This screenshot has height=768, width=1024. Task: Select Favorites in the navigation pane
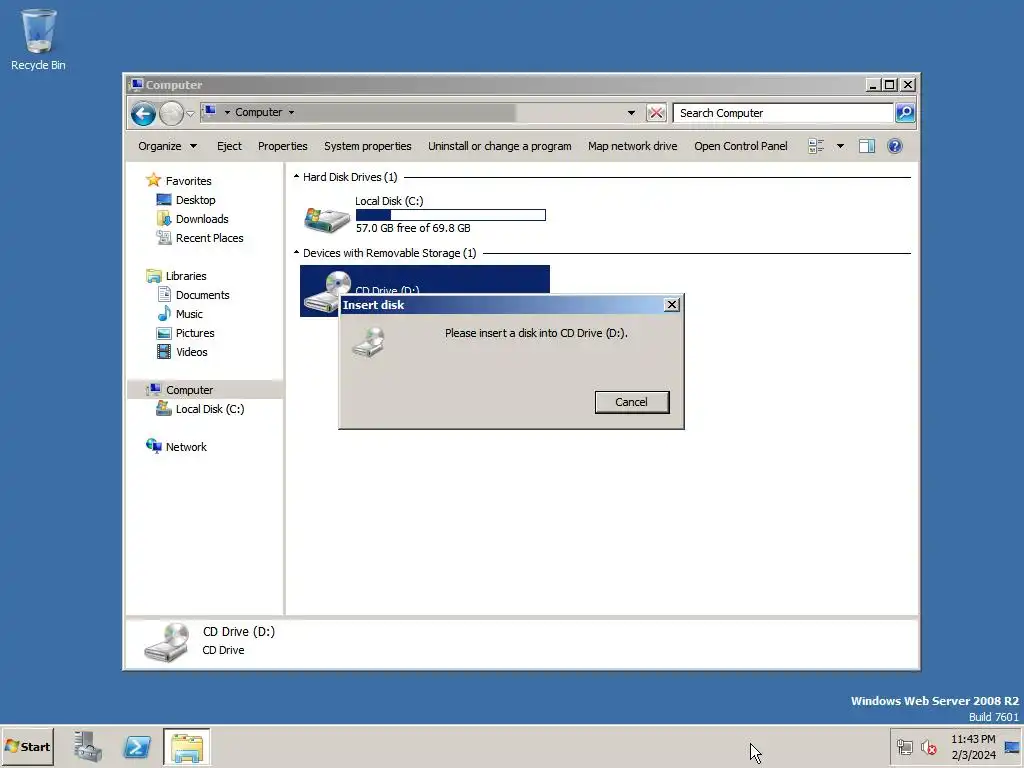coord(189,181)
